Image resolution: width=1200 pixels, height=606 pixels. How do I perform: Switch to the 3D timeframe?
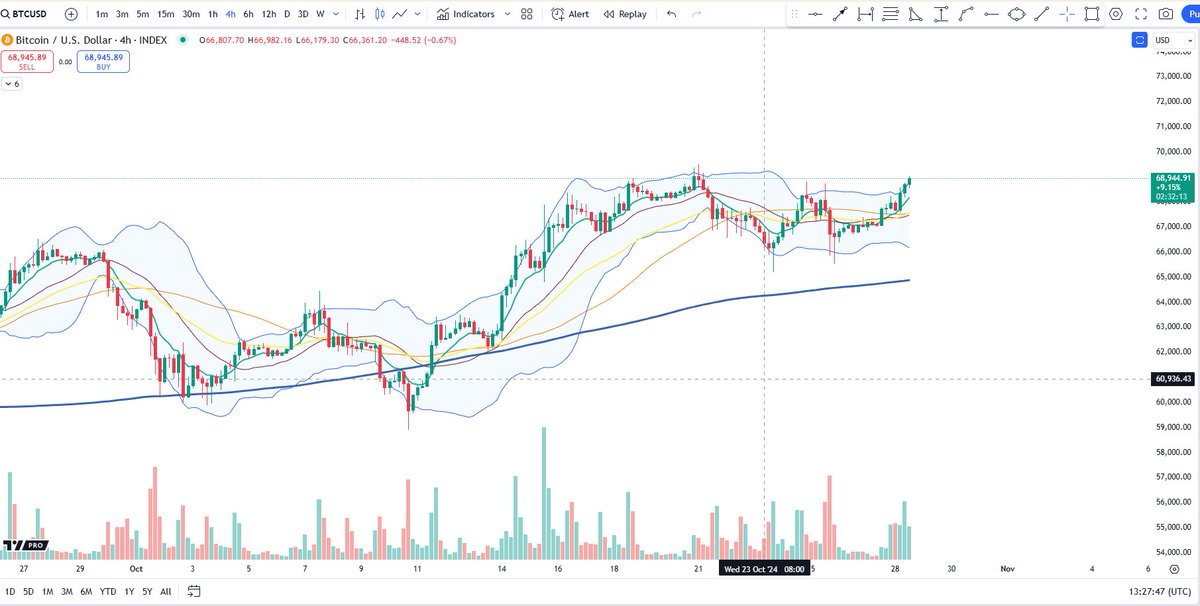(x=303, y=15)
